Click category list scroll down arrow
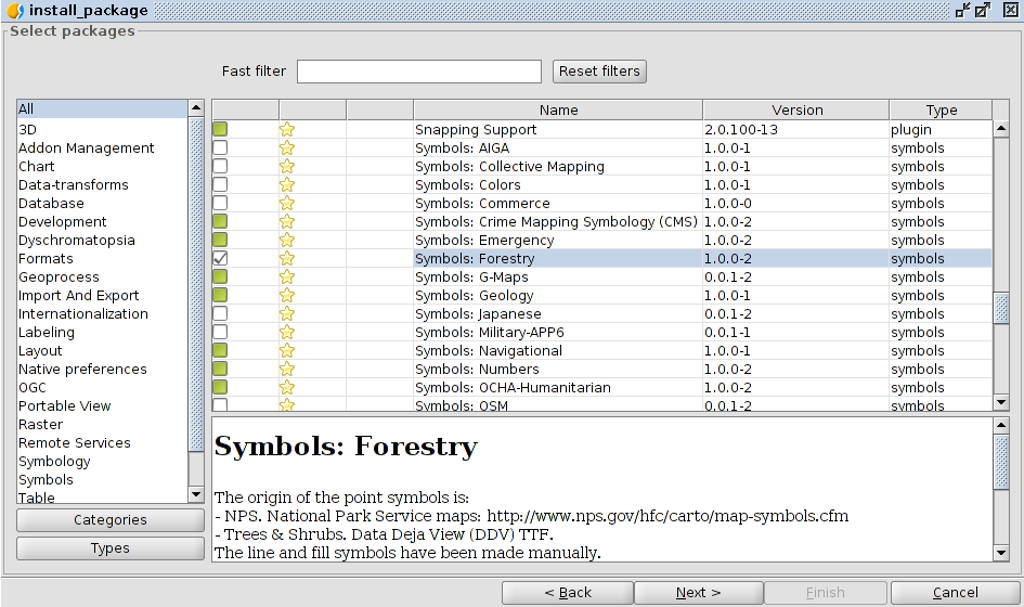 [x=196, y=495]
